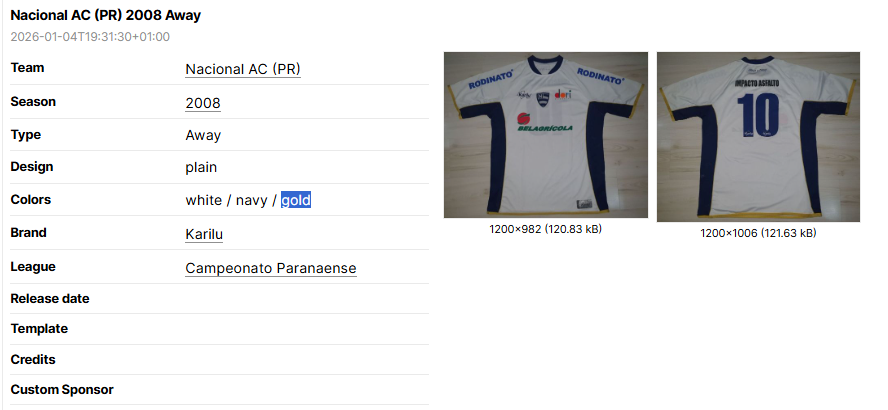View the front shirt photo thumbnail
This screenshot has height=410, width=888.
tap(545, 135)
